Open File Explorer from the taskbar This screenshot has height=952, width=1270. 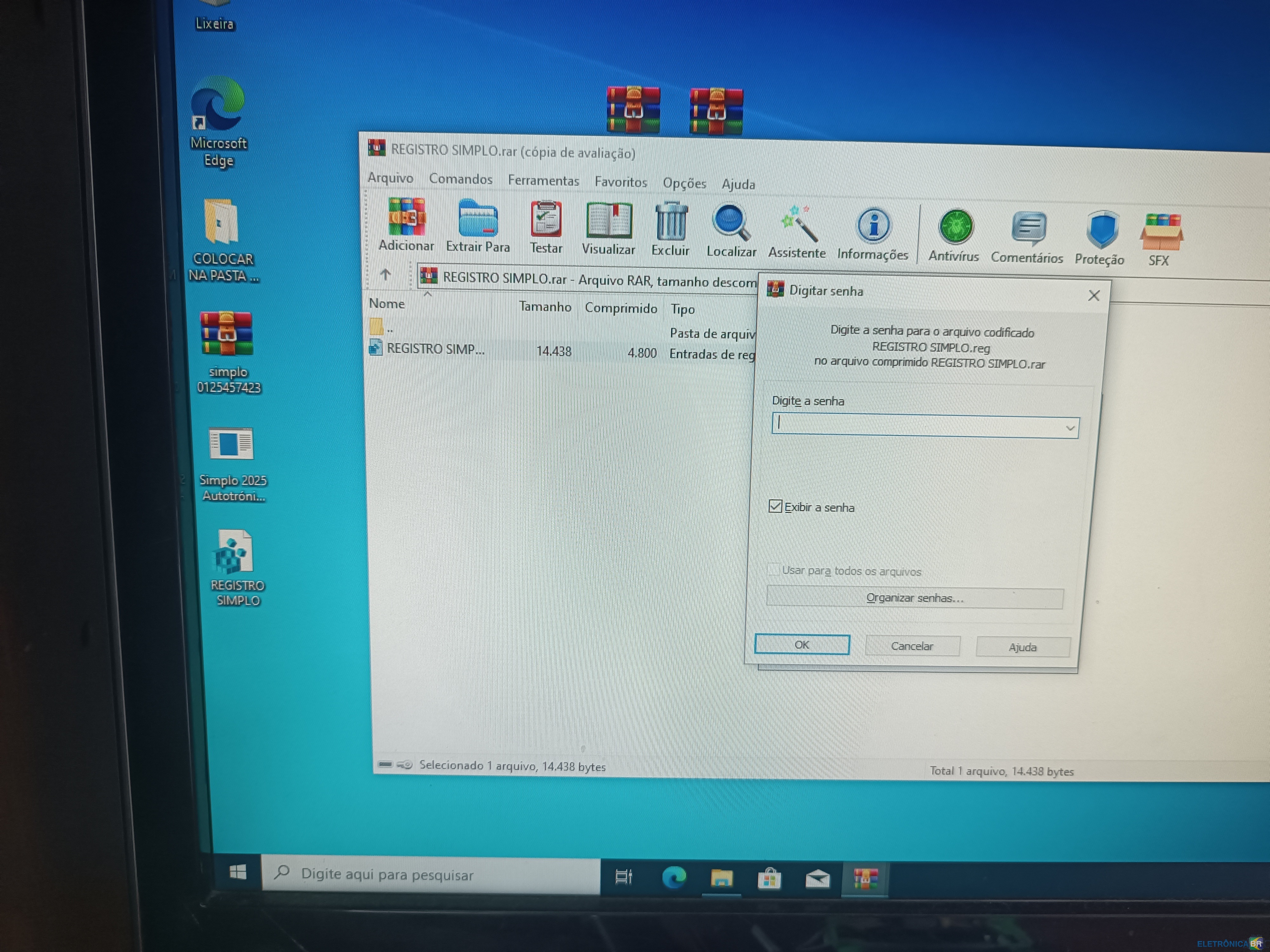[x=722, y=878]
